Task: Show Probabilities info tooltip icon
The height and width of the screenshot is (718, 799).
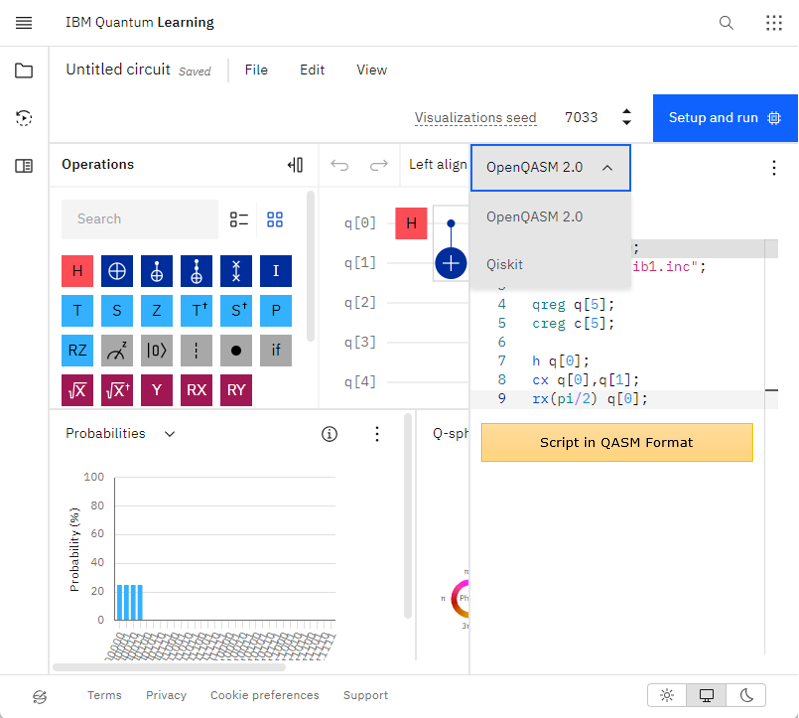Action: click(329, 434)
